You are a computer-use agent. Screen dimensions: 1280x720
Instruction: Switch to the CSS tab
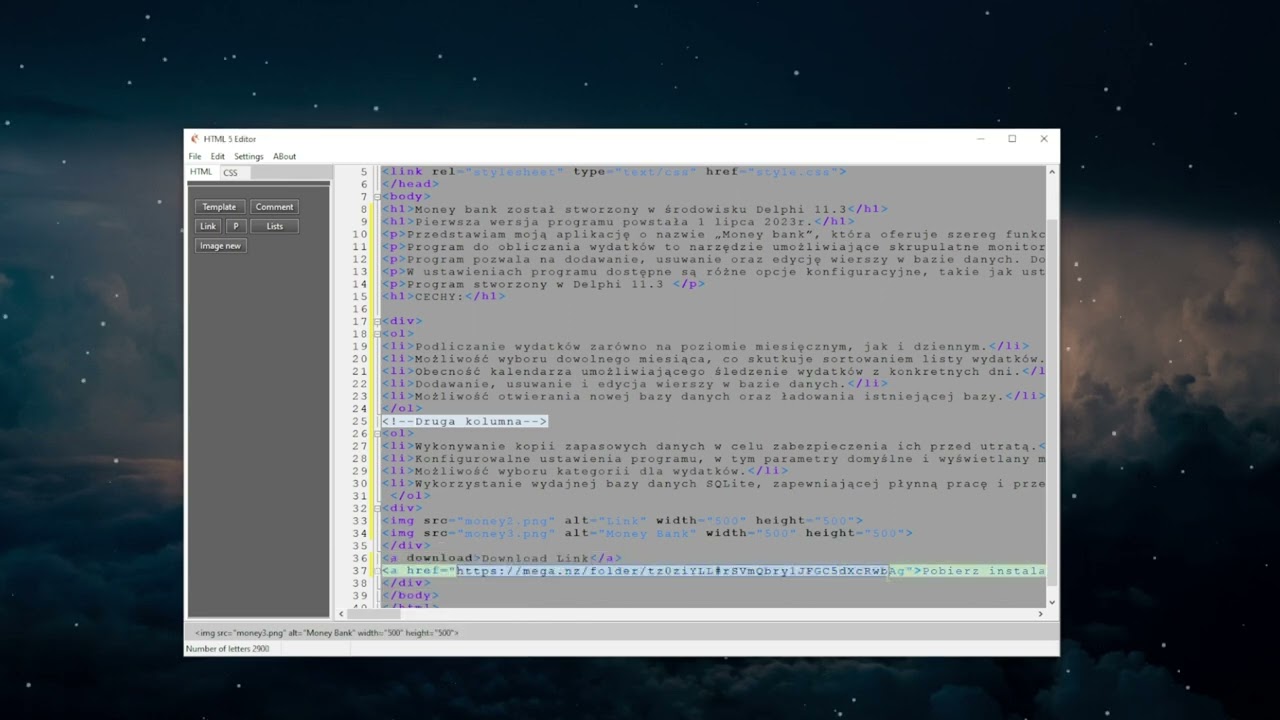[x=231, y=173]
